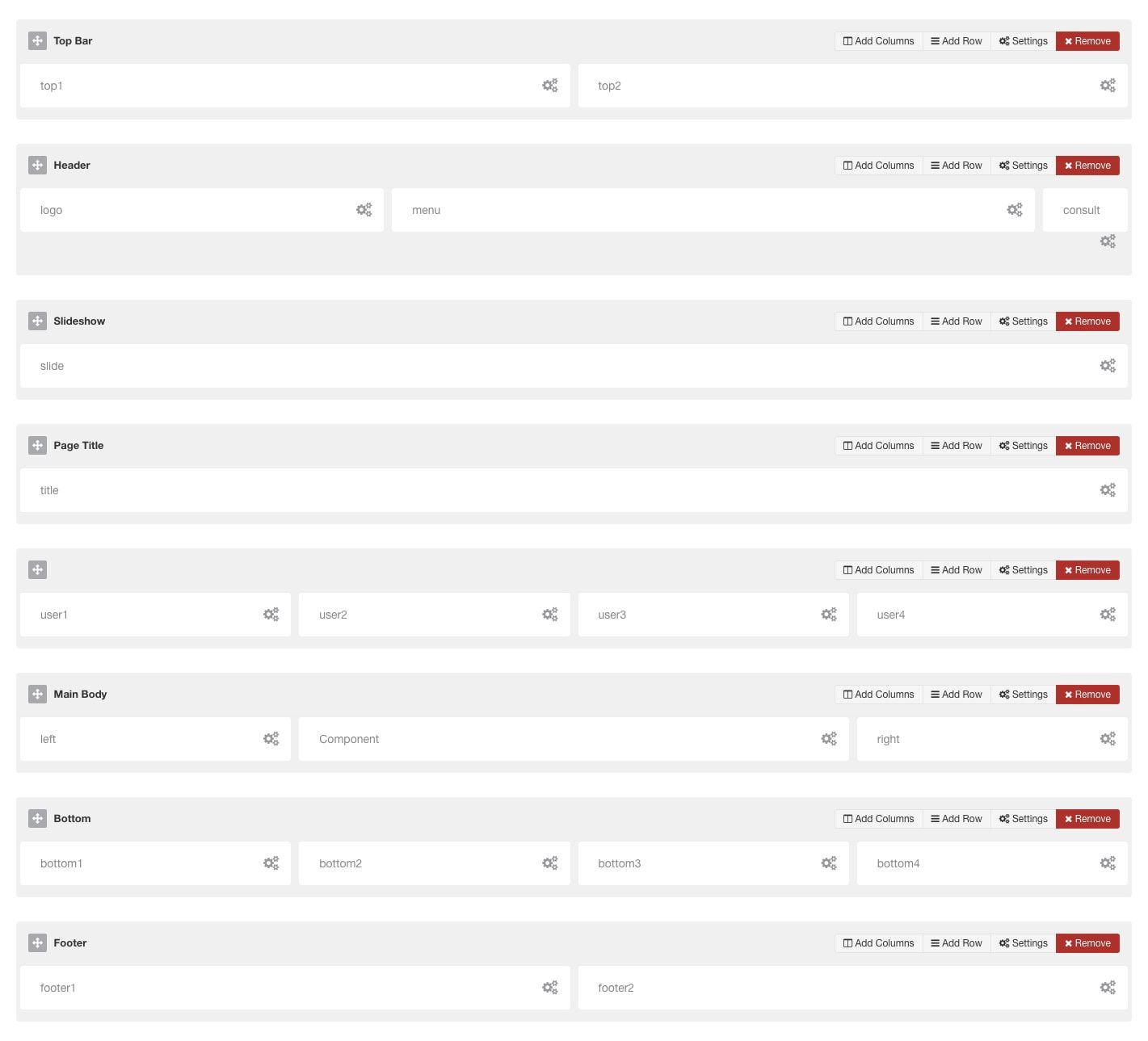Open gear settings for footer2 column
Screen dimensions: 1148x1041
(1108, 988)
